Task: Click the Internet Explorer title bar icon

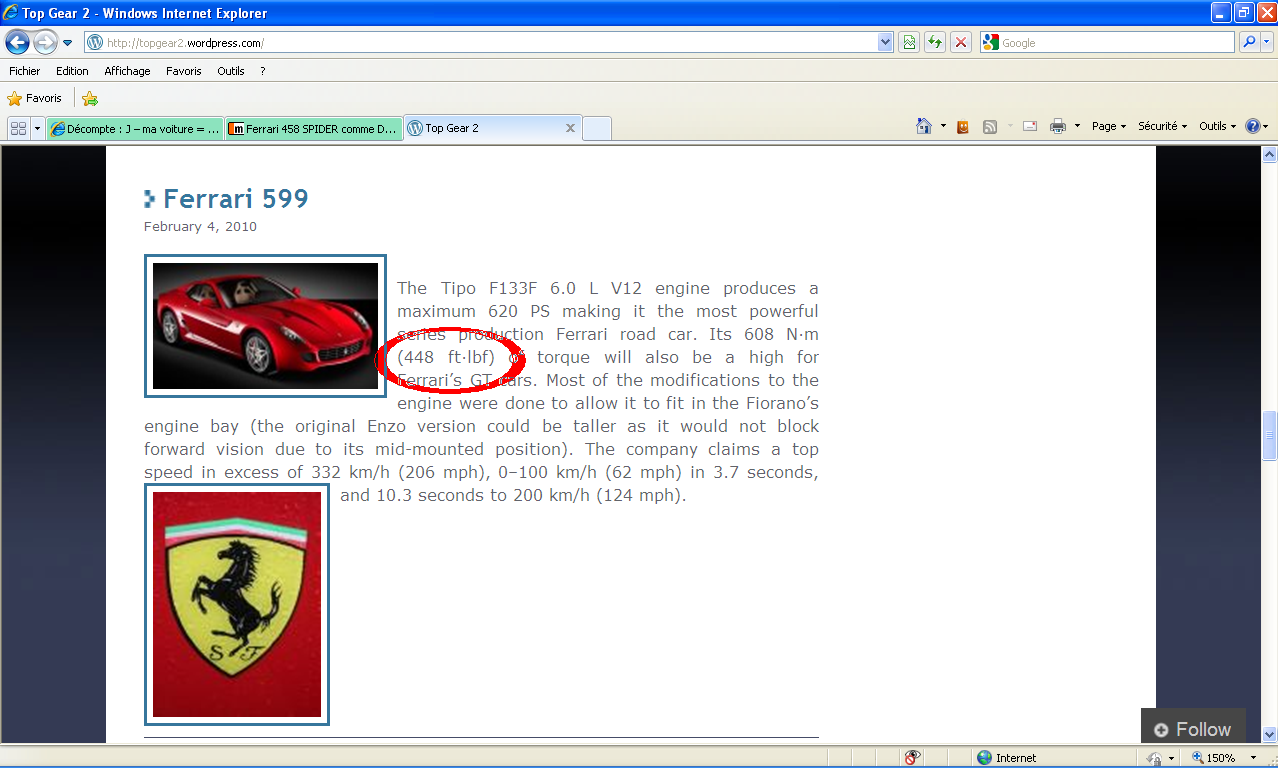Action: [x=11, y=14]
